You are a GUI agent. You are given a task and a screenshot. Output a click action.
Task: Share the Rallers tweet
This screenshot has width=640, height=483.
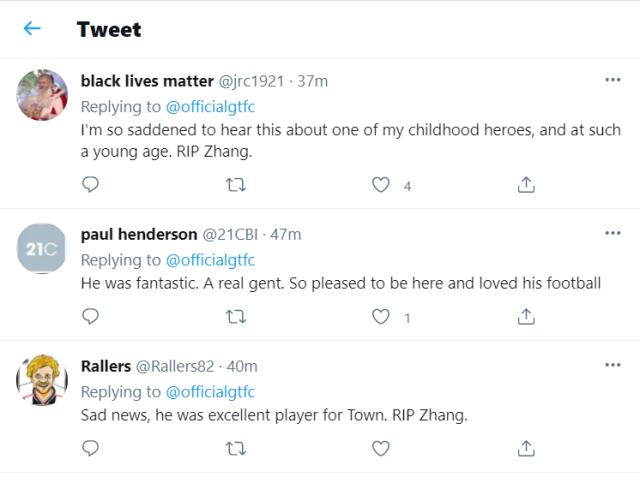(526, 449)
